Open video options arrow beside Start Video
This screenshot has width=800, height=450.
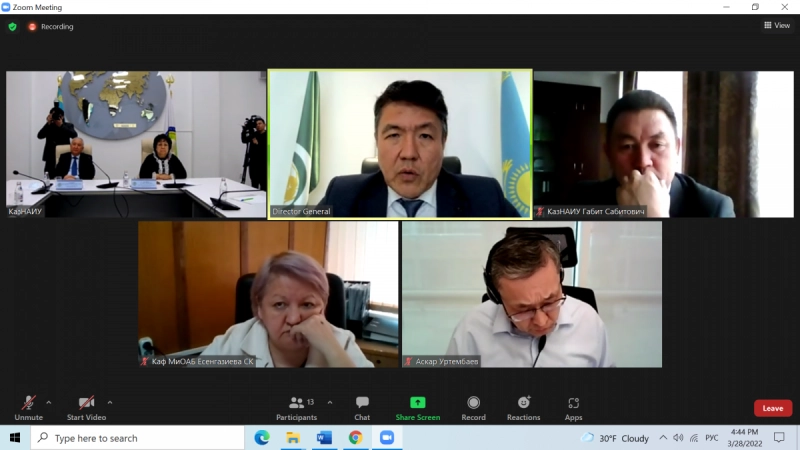point(110,403)
